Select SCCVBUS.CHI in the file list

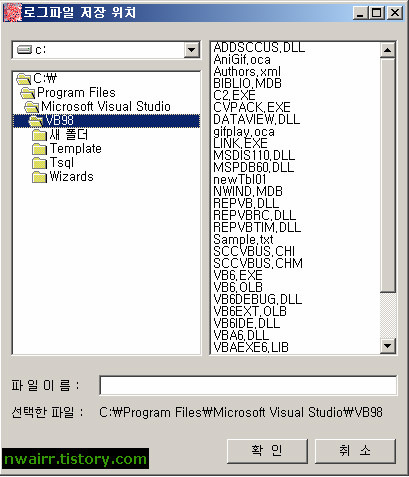tap(254, 251)
